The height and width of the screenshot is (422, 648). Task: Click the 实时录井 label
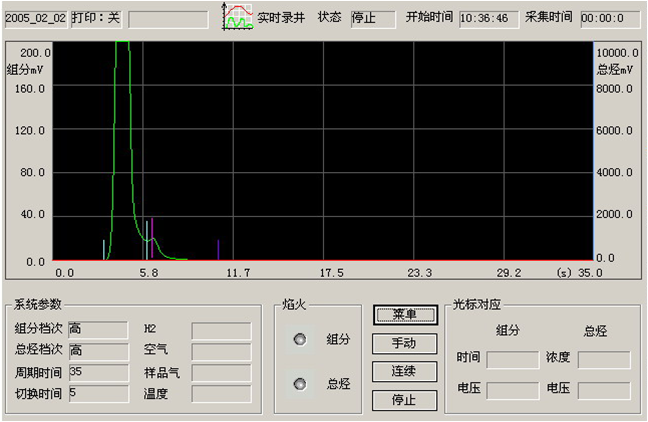(x=281, y=18)
